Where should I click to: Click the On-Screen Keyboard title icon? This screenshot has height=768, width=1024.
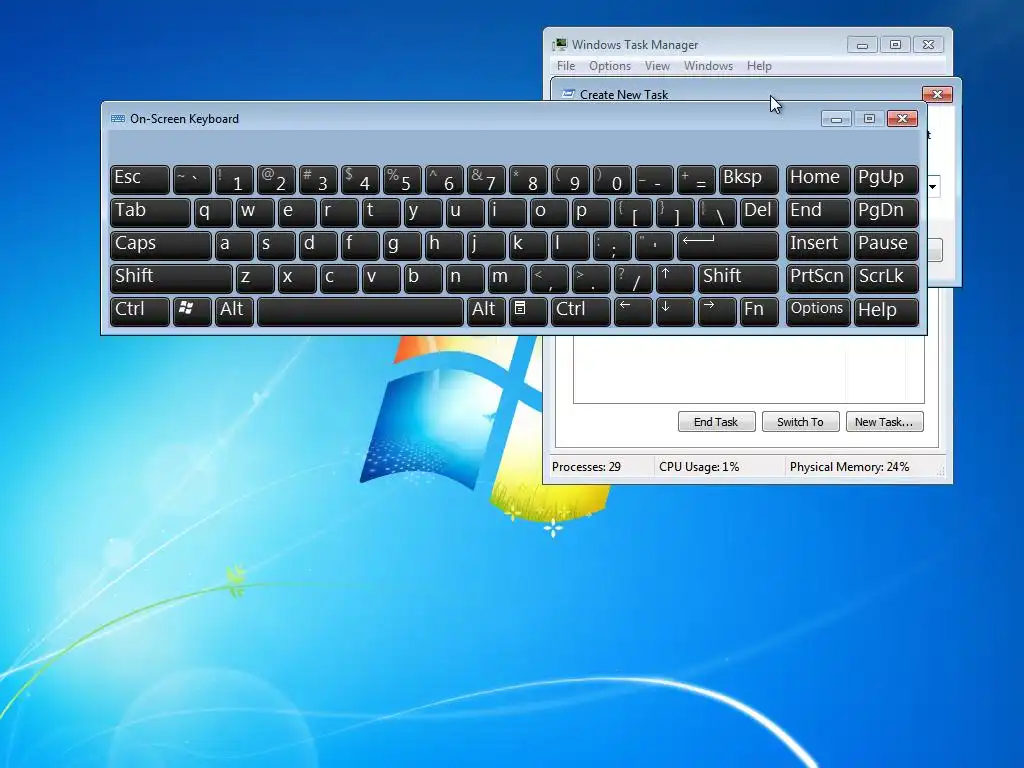click(118, 119)
